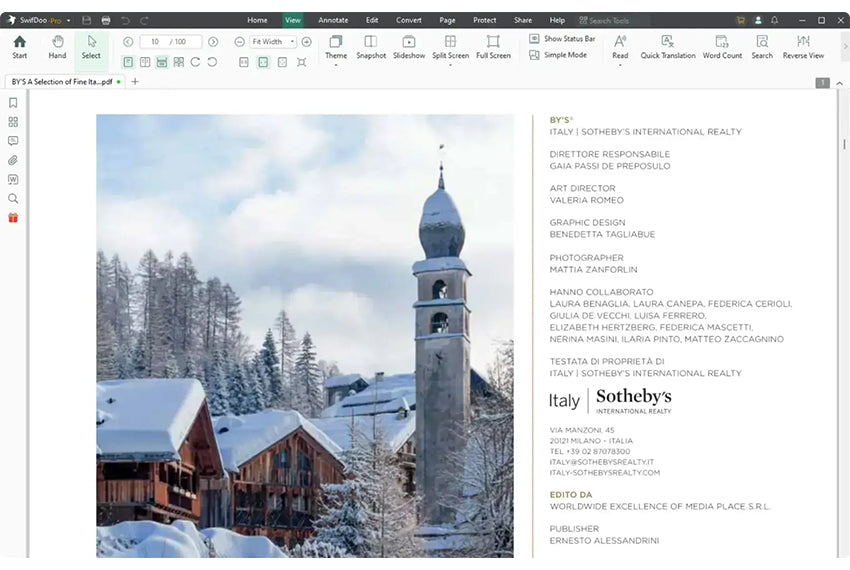Open the page thumbnails sidebar panel
The width and height of the screenshot is (850, 570).
pos(13,122)
